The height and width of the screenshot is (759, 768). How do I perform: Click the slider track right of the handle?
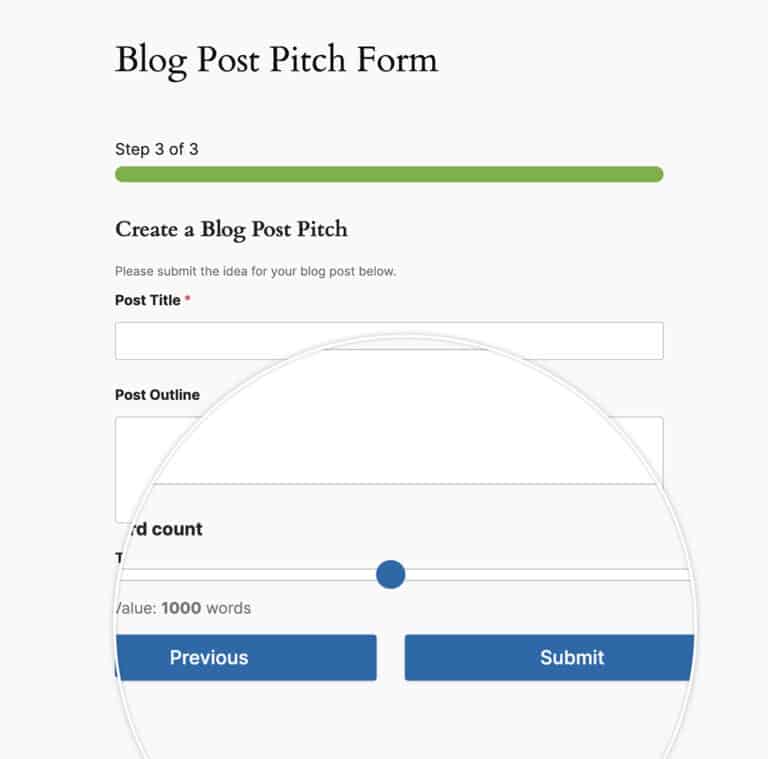point(548,575)
